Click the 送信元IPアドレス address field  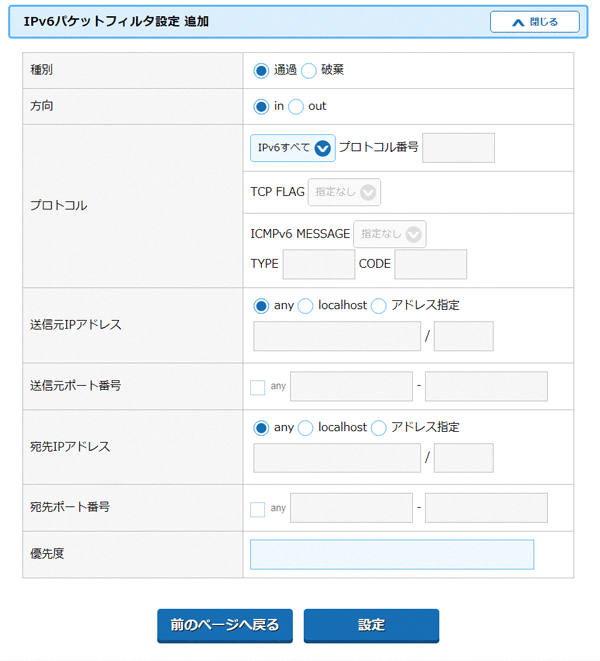coord(337,336)
